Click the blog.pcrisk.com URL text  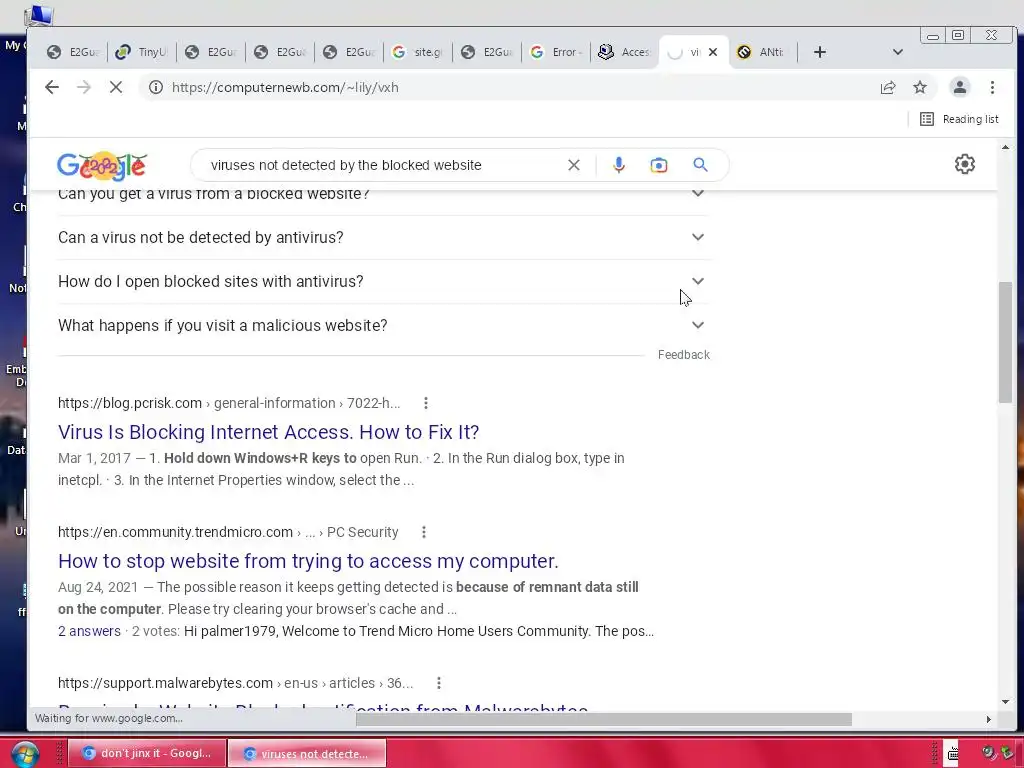[130, 403]
